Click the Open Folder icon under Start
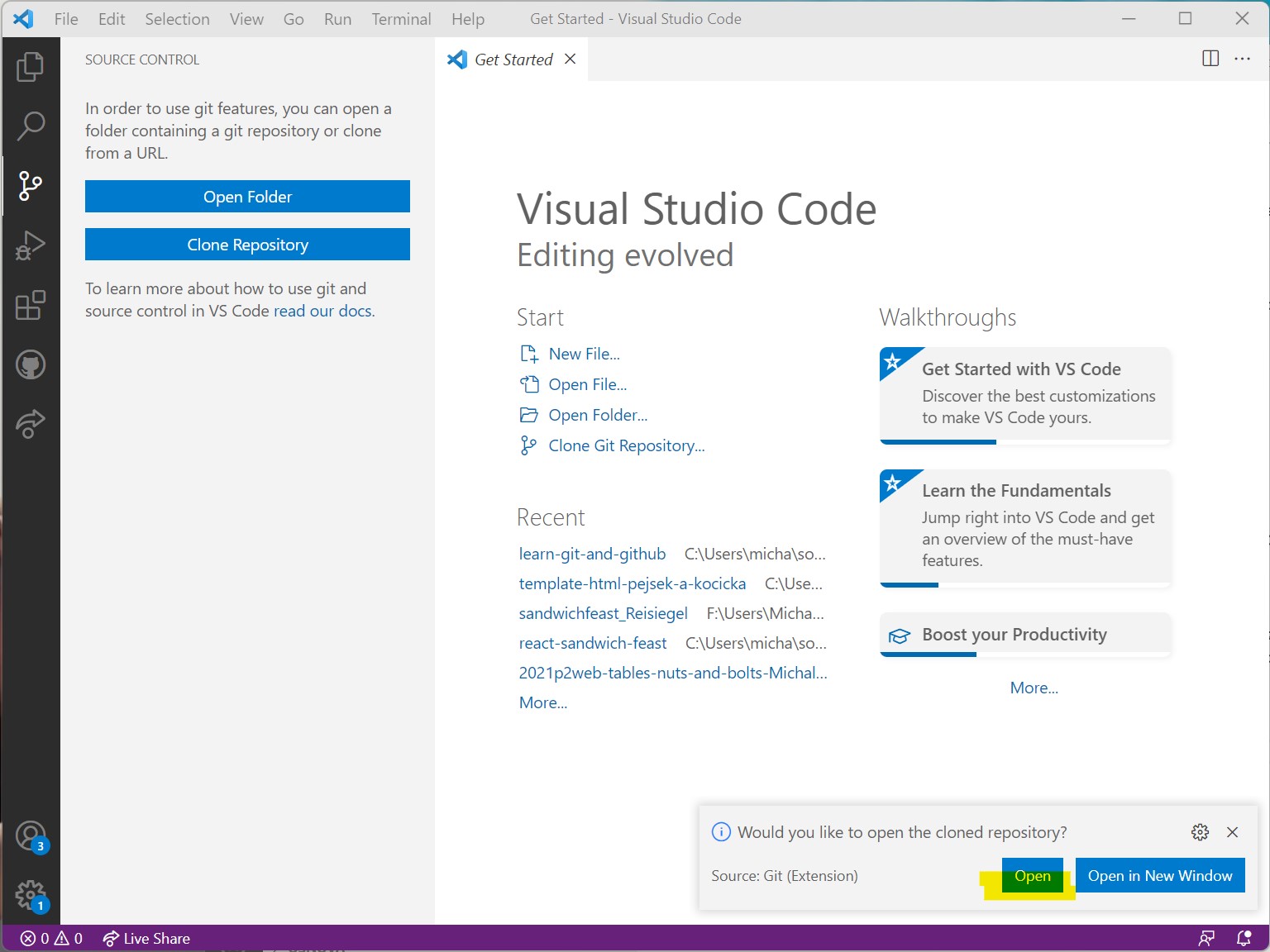 click(529, 415)
